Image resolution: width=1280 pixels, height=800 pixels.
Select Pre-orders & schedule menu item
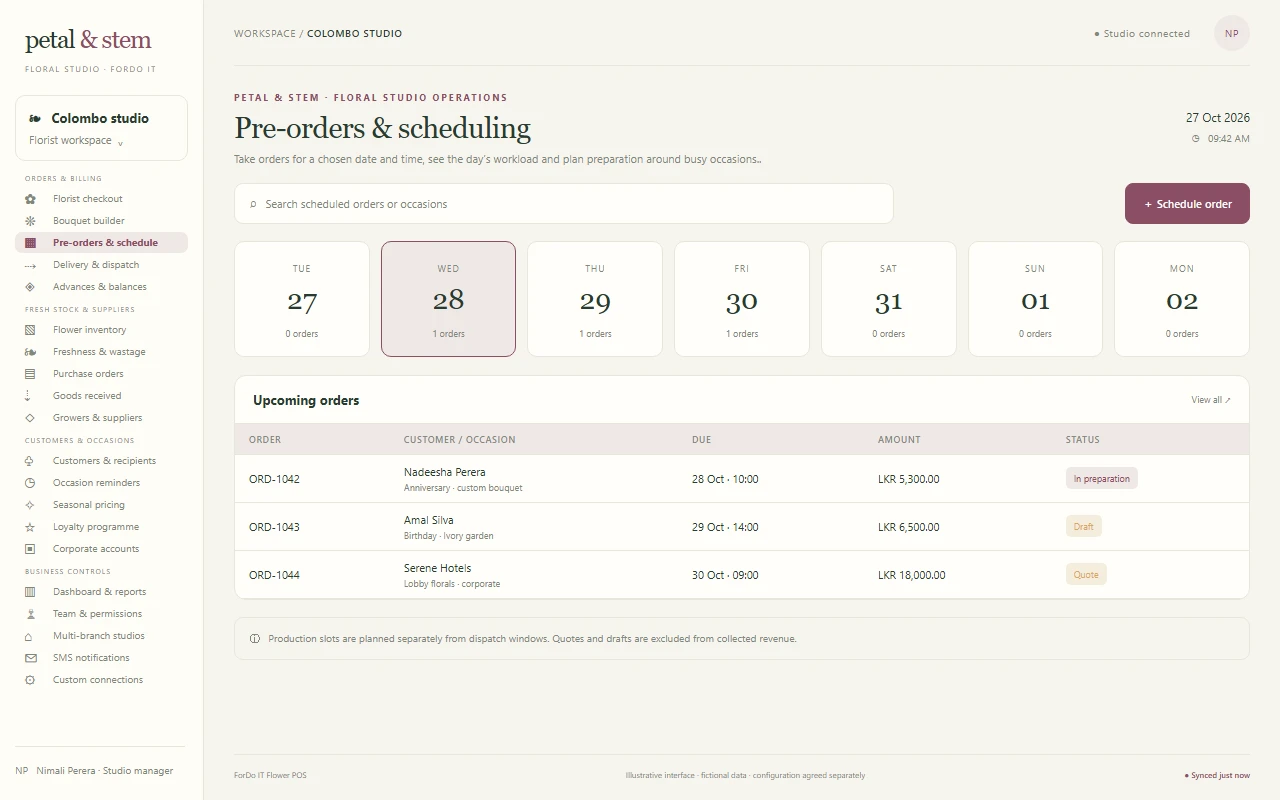(101, 243)
